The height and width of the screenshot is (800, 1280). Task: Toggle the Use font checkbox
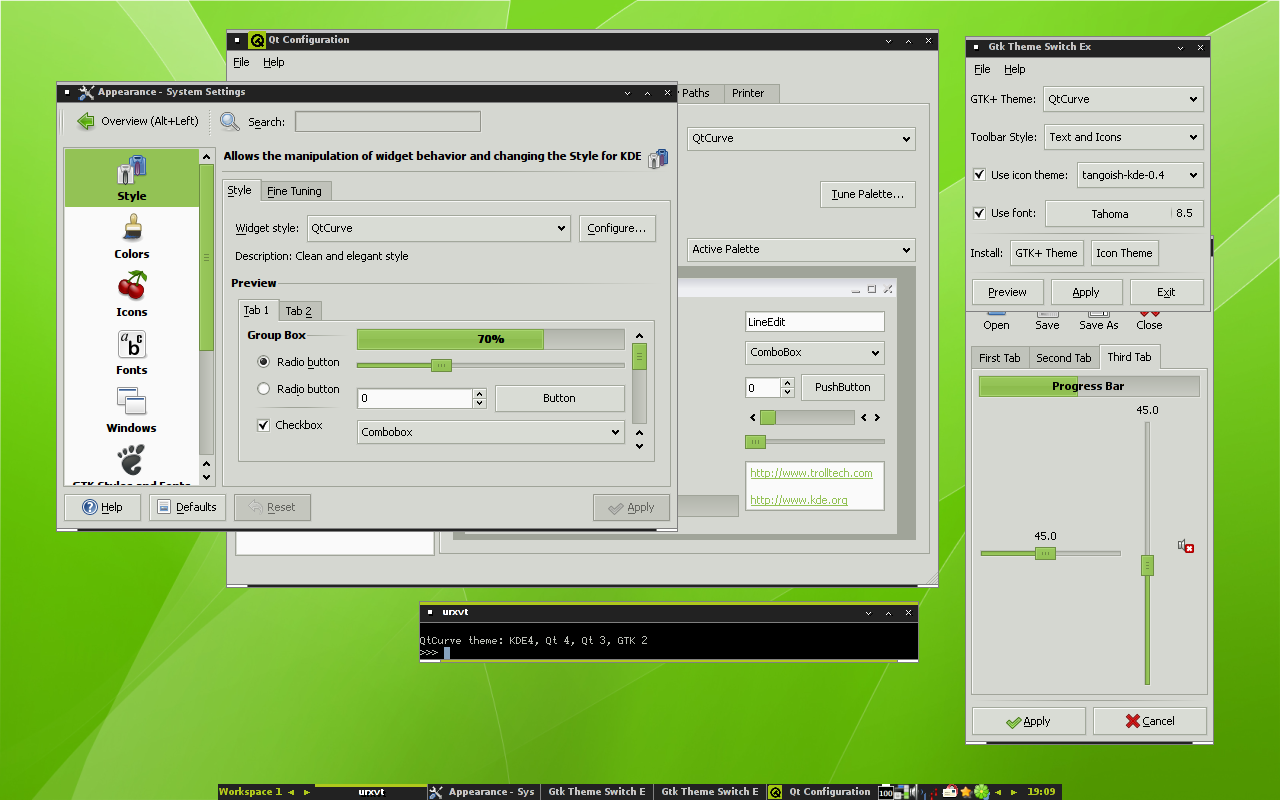[x=980, y=213]
